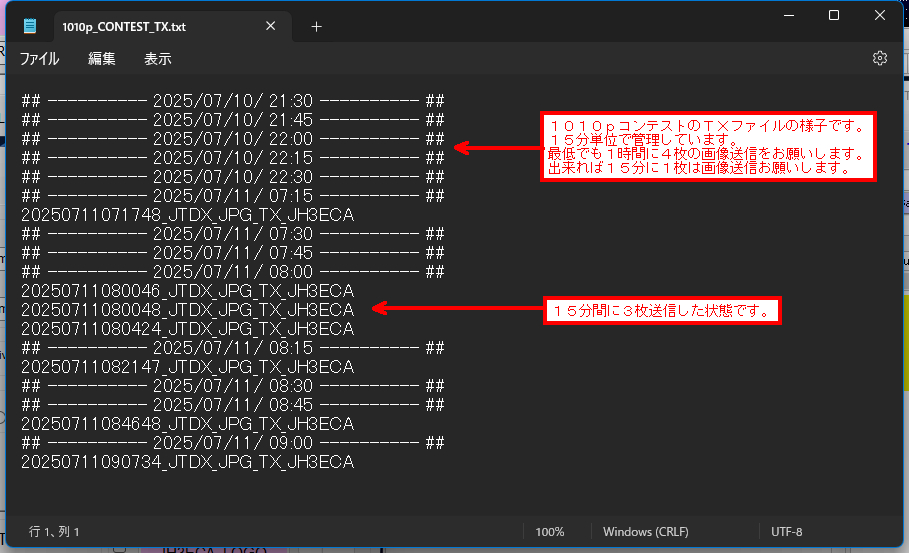The width and height of the screenshot is (909, 553).
Task: Minimize the Notepad window
Action: point(788,16)
